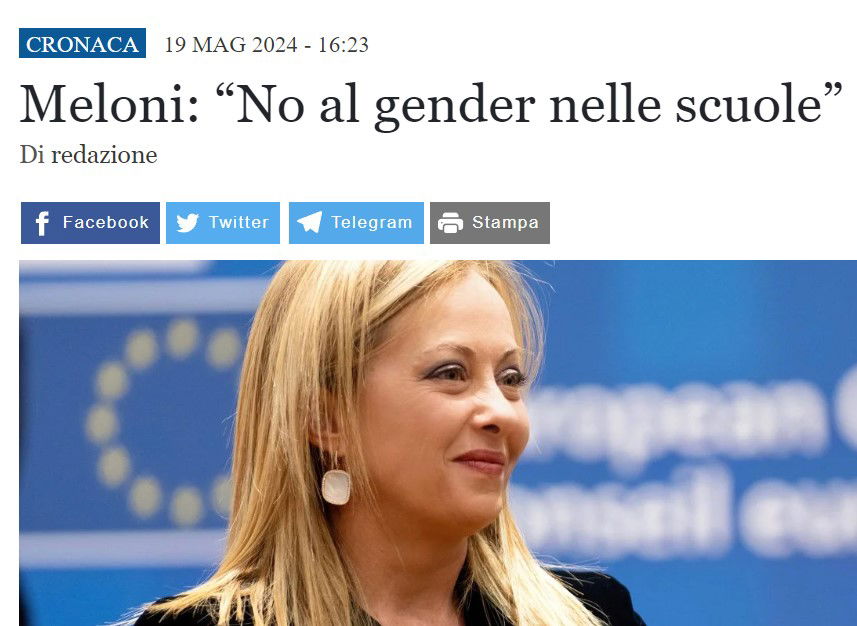Open the CRONACA category tag
The height and width of the screenshot is (626, 857).
83,43
